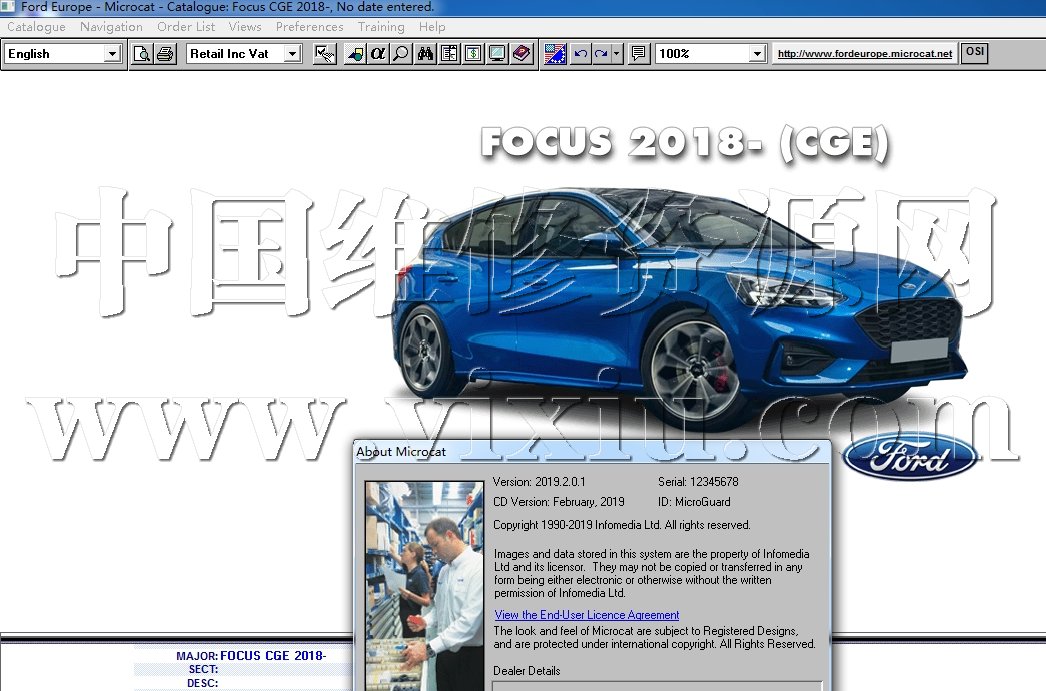Open the Preferences menu
The image size is (1046, 691).
pos(309,27)
